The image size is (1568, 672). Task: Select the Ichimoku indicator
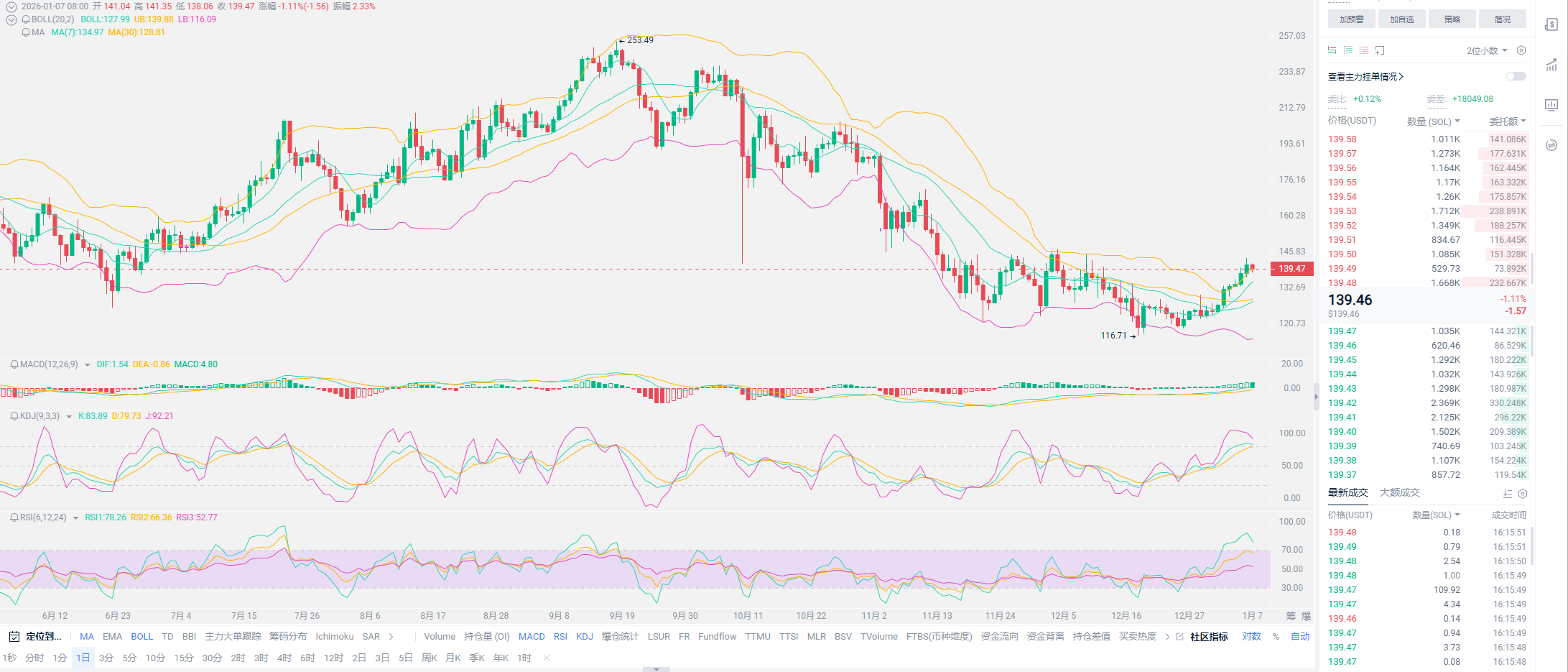[334, 636]
